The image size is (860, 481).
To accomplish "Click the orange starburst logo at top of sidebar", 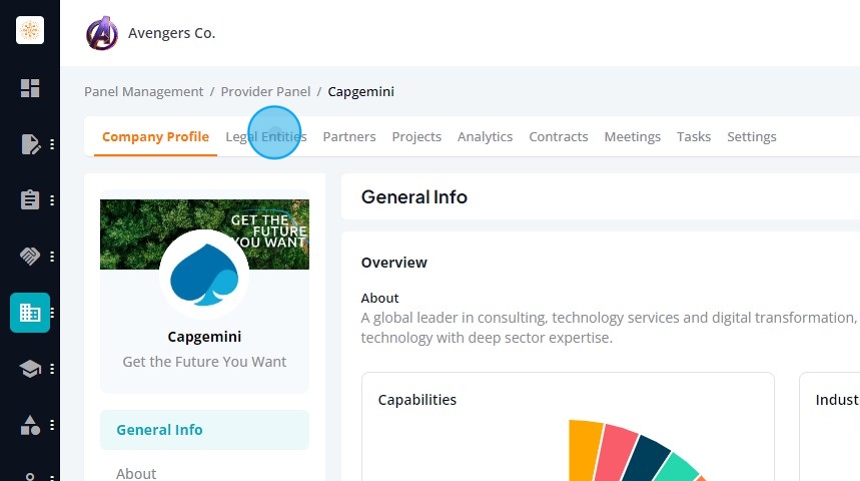I will 30,30.
